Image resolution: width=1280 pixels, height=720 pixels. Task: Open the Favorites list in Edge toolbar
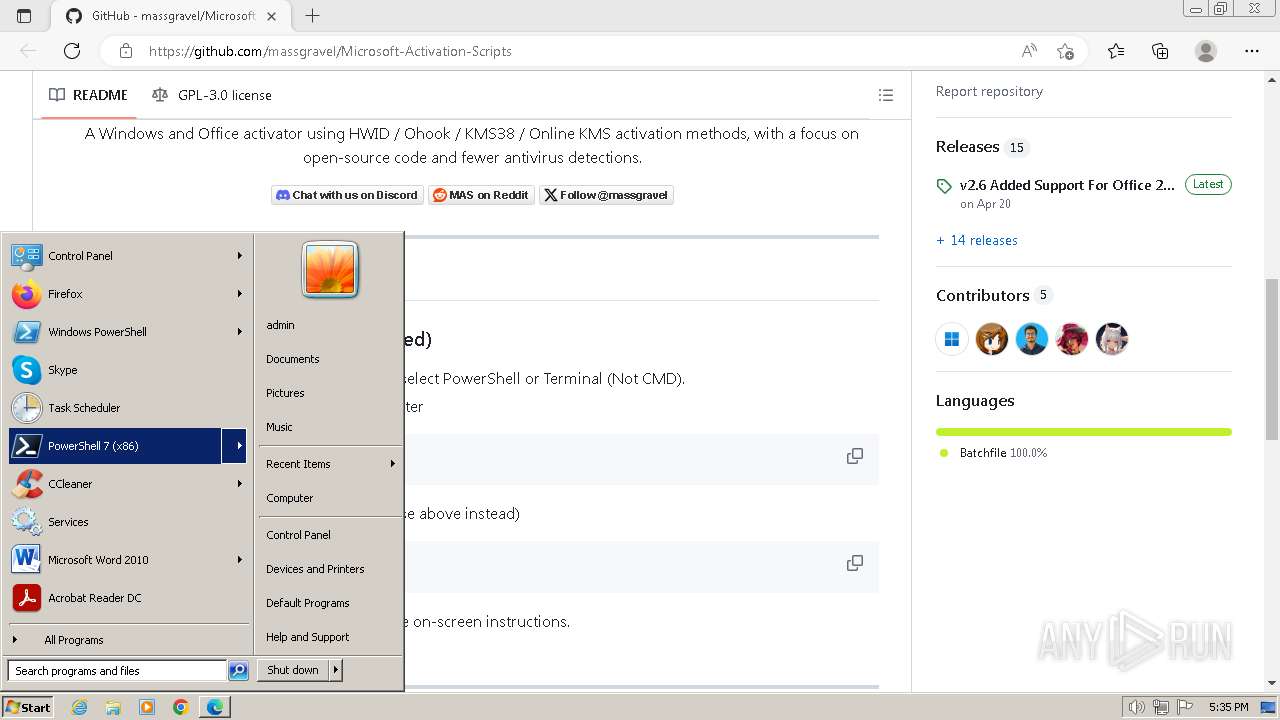[1116, 51]
